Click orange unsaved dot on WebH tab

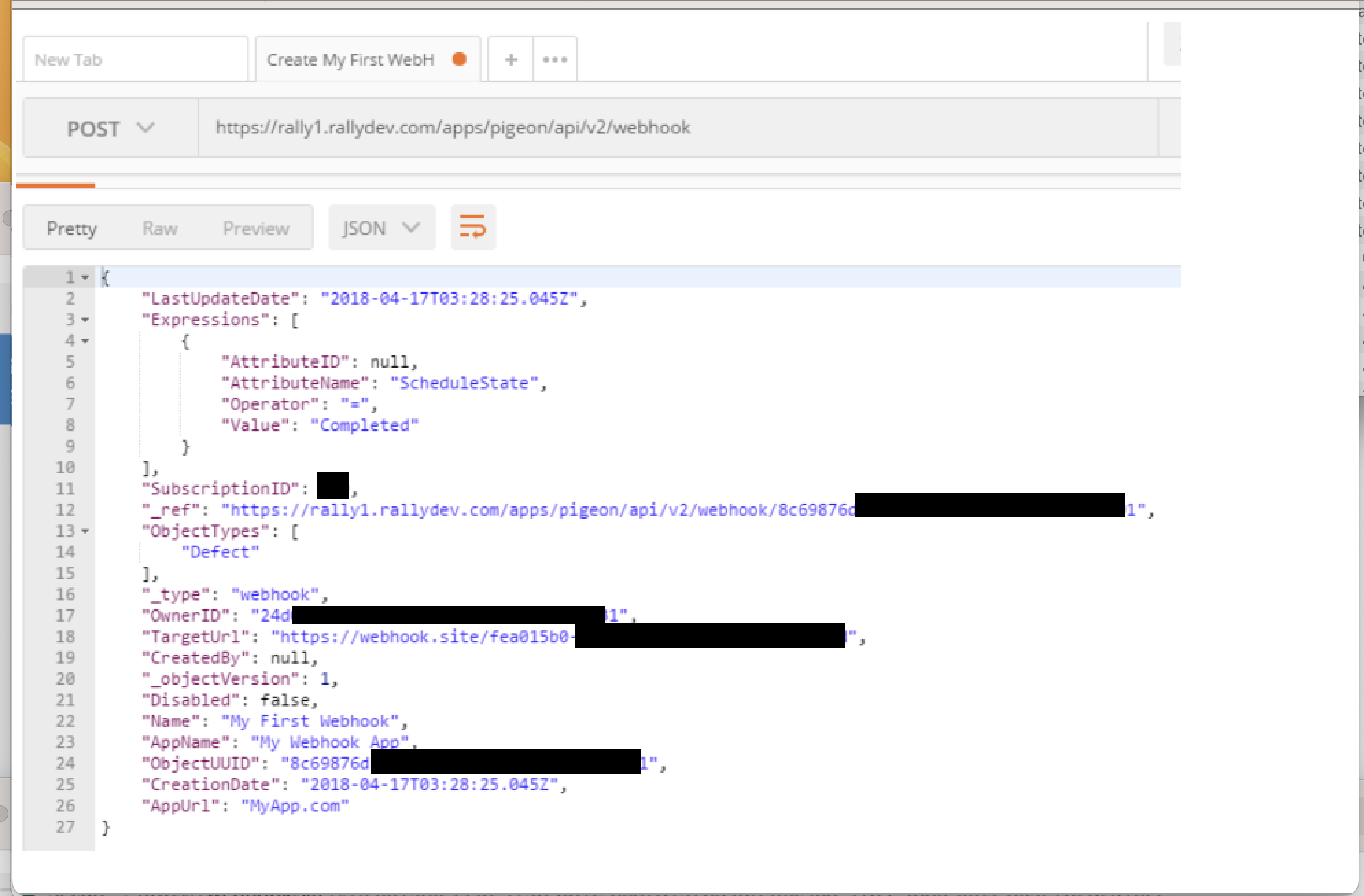[x=460, y=59]
